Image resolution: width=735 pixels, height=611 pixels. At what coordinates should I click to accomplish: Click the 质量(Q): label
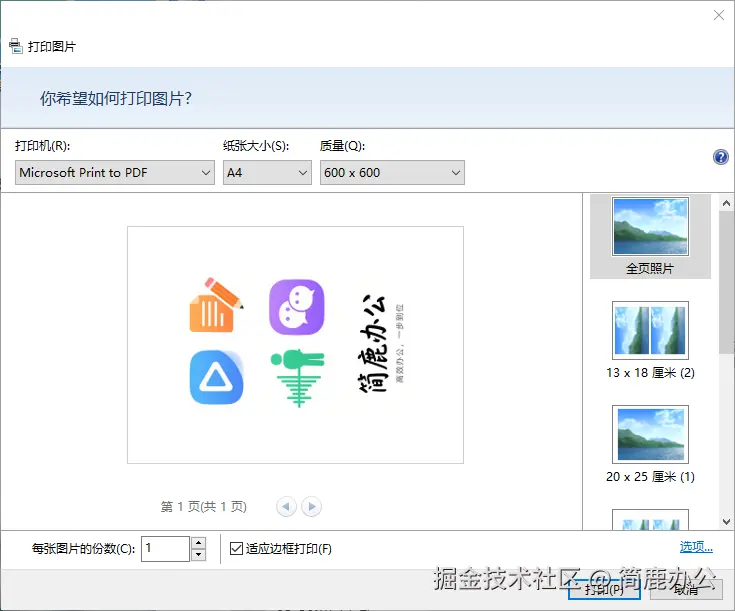click(342, 146)
